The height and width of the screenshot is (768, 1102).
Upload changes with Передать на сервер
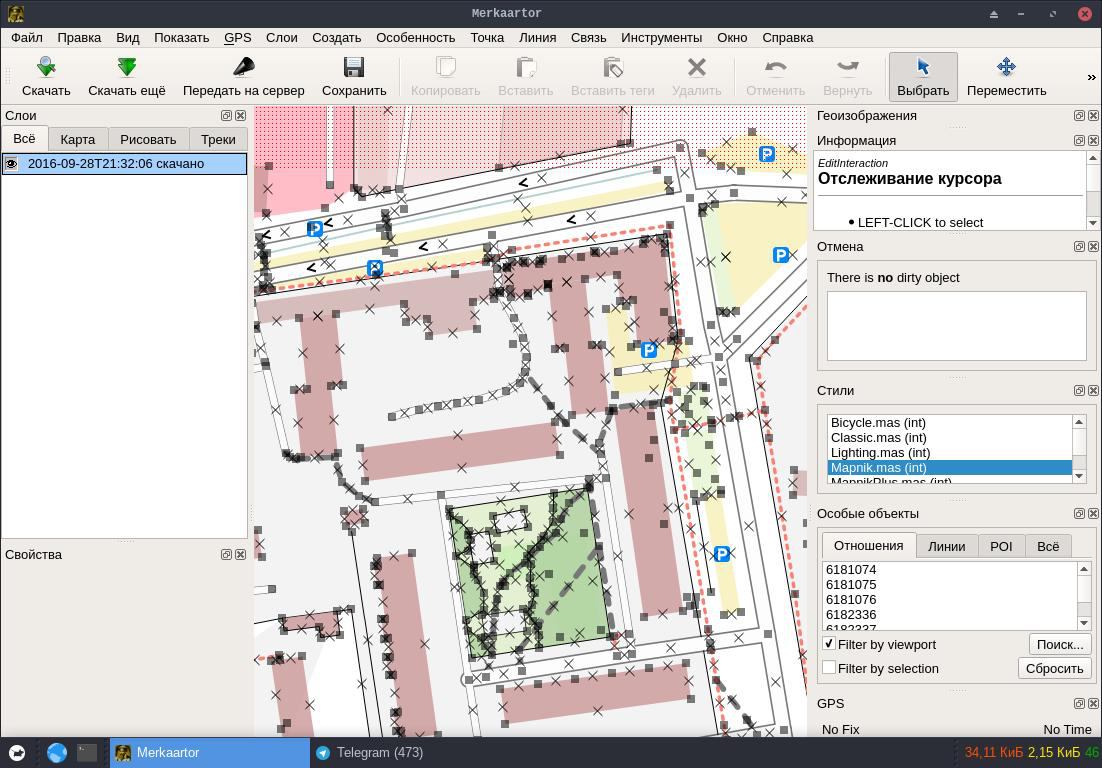[243, 76]
